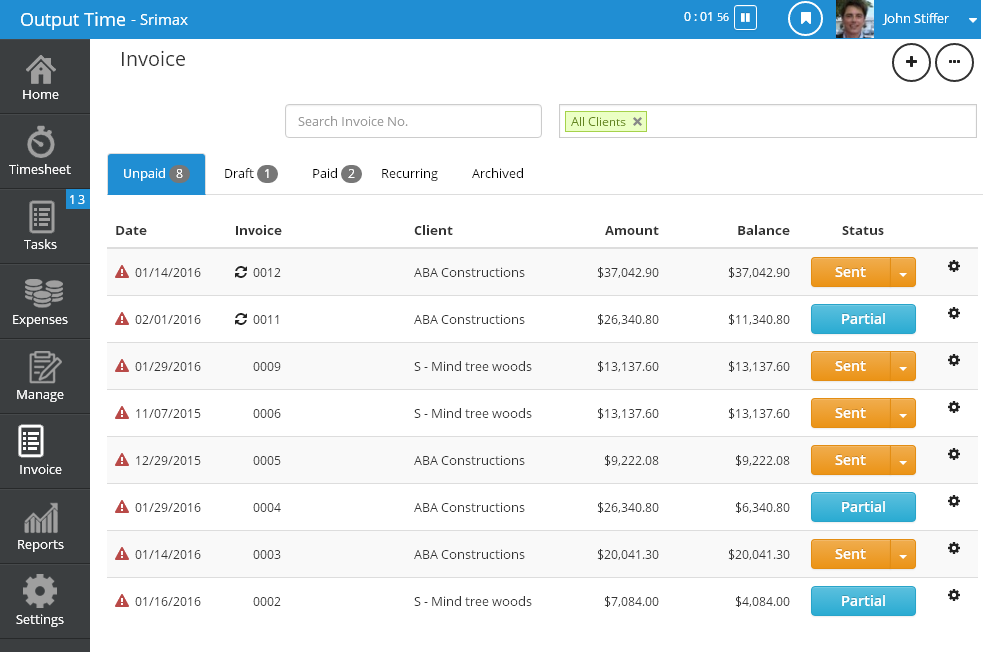Open the Reports section
Screen dimensions: 983x652
[x=40, y=527]
